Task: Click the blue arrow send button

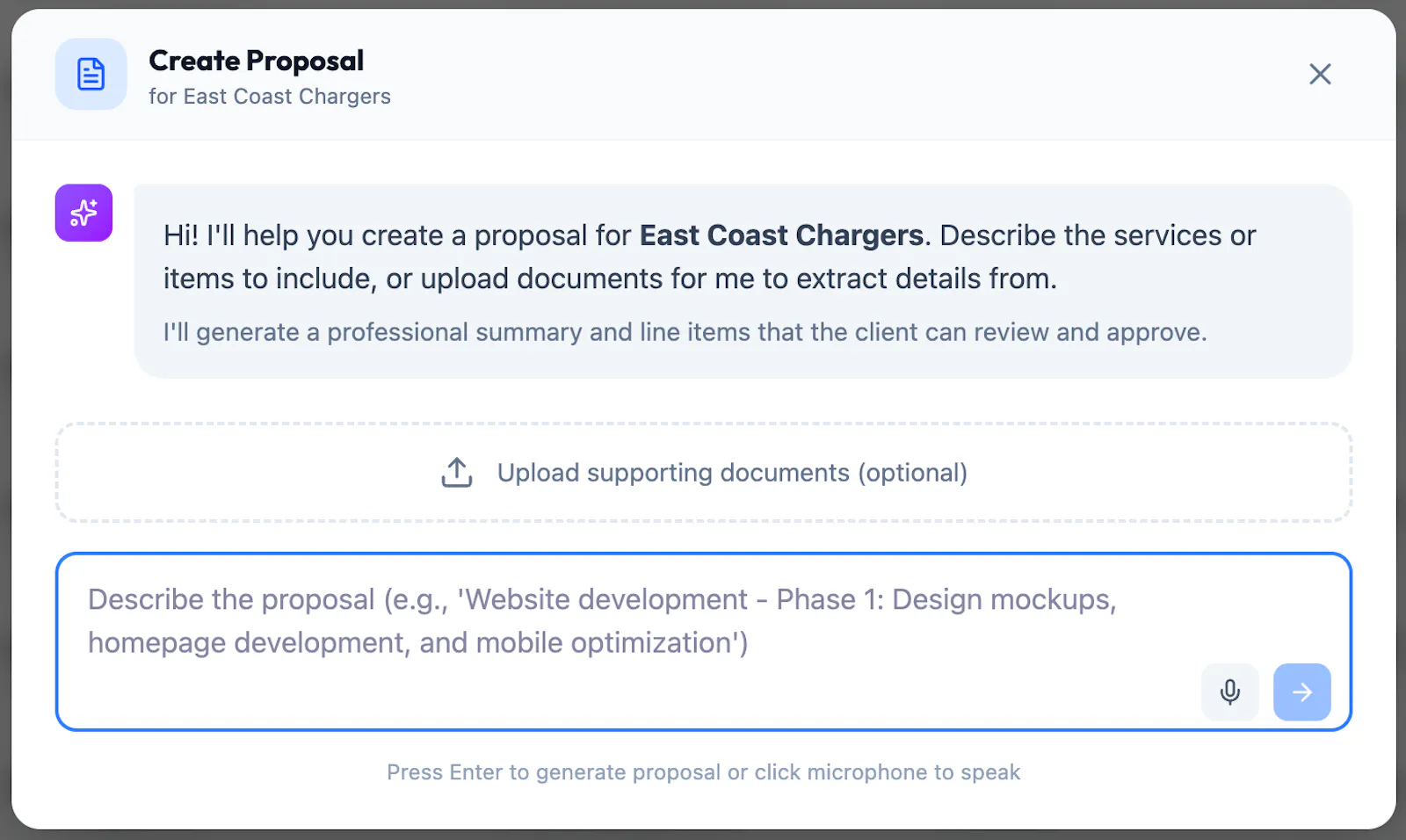Action: (x=1301, y=692)
